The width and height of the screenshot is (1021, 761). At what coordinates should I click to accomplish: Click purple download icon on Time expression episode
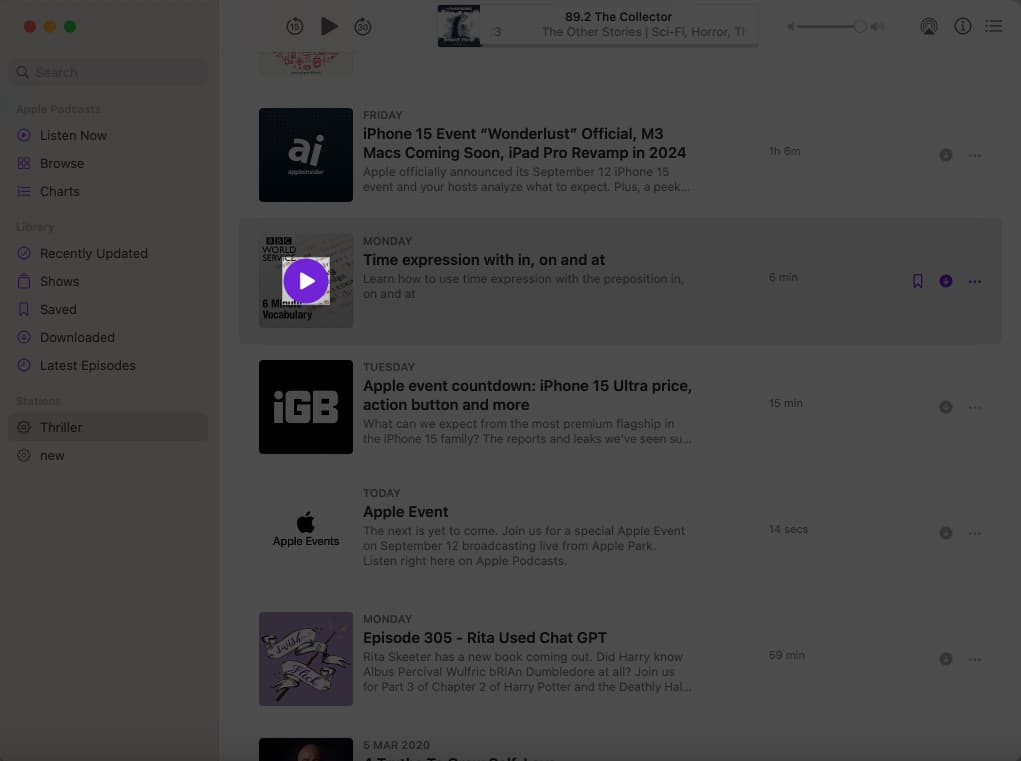(945, 281)
